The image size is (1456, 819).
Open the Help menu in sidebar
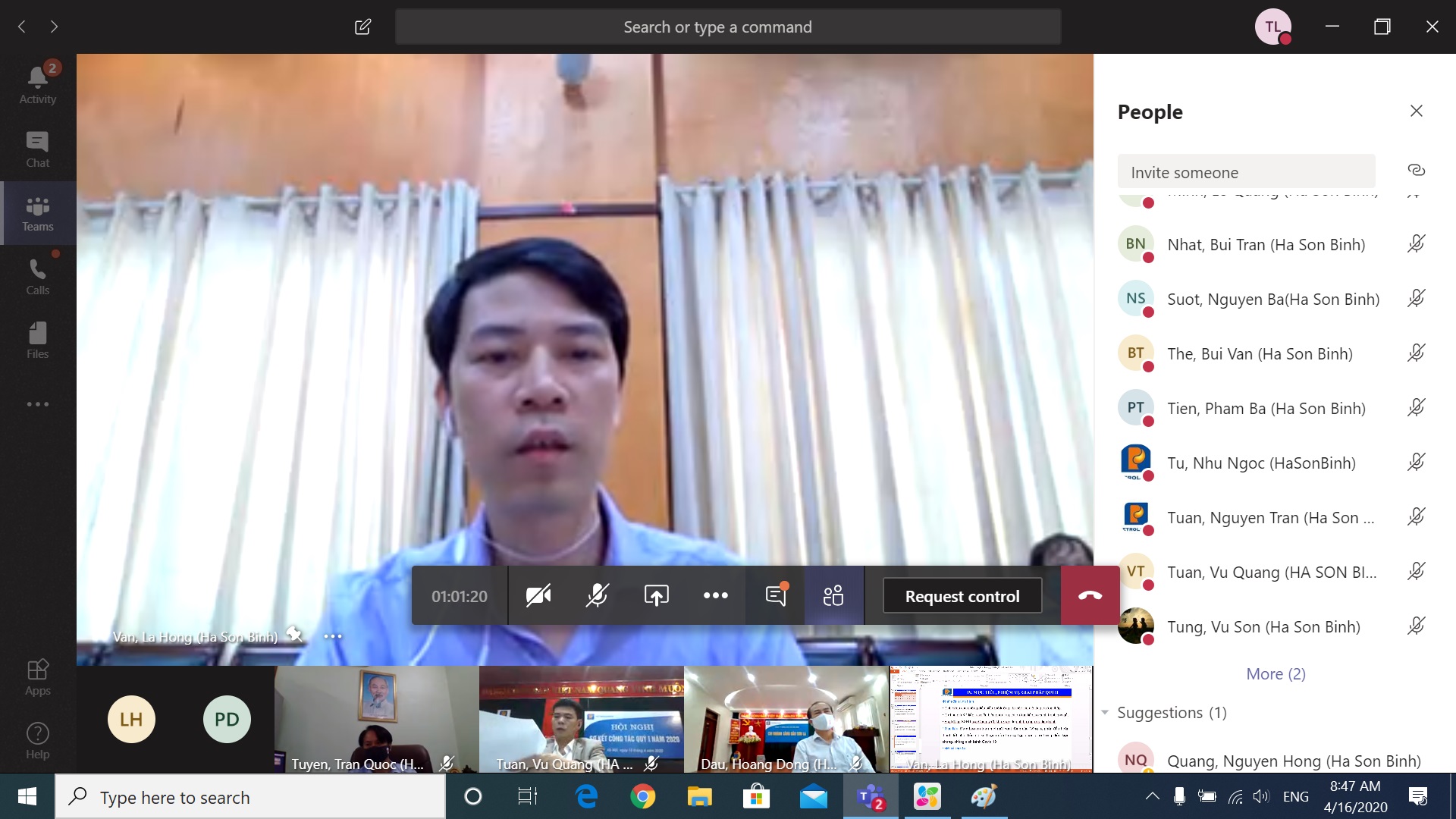coord(38,741)
